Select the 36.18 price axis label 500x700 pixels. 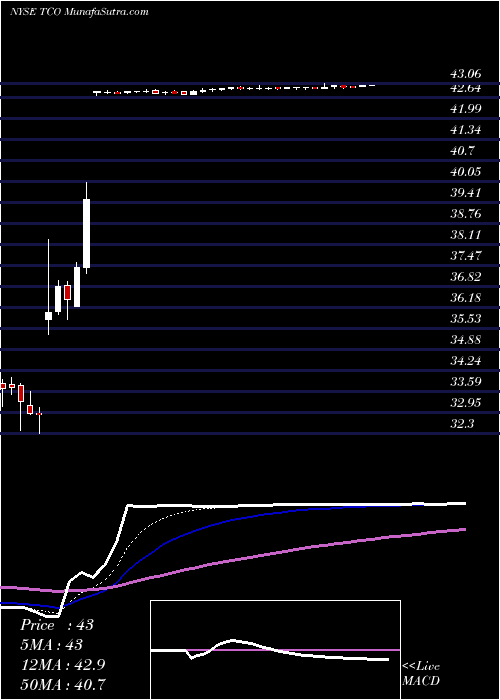pos(466,298)
